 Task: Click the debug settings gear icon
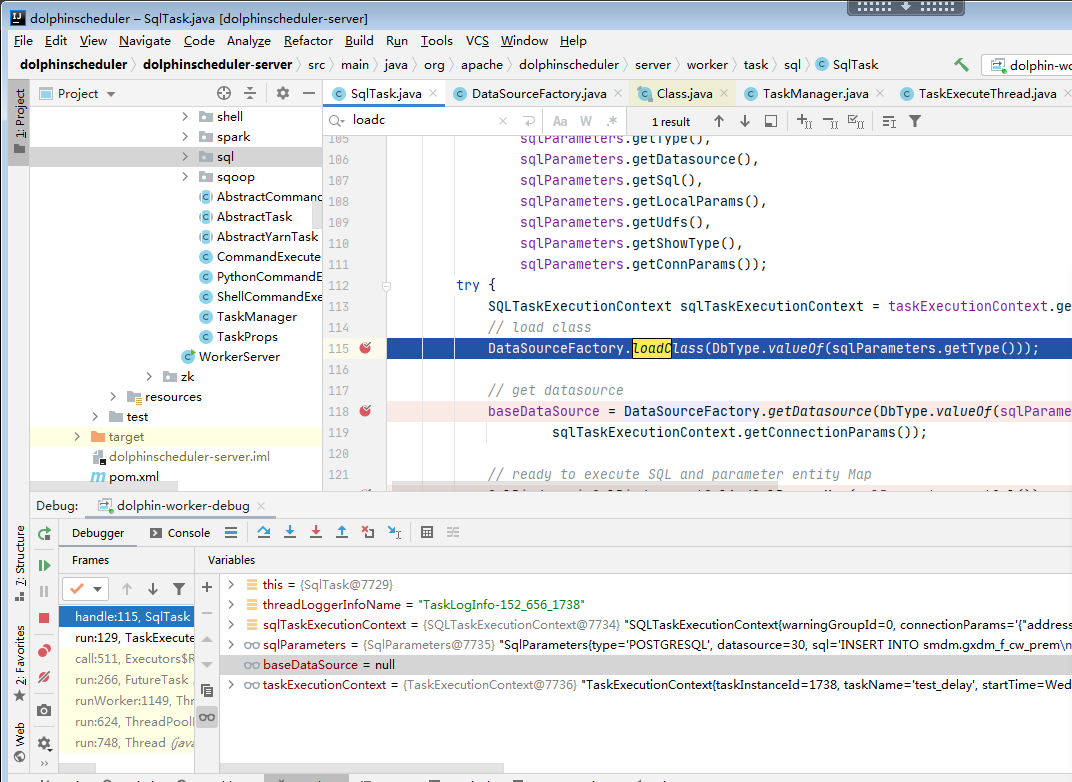coord(44,742)
